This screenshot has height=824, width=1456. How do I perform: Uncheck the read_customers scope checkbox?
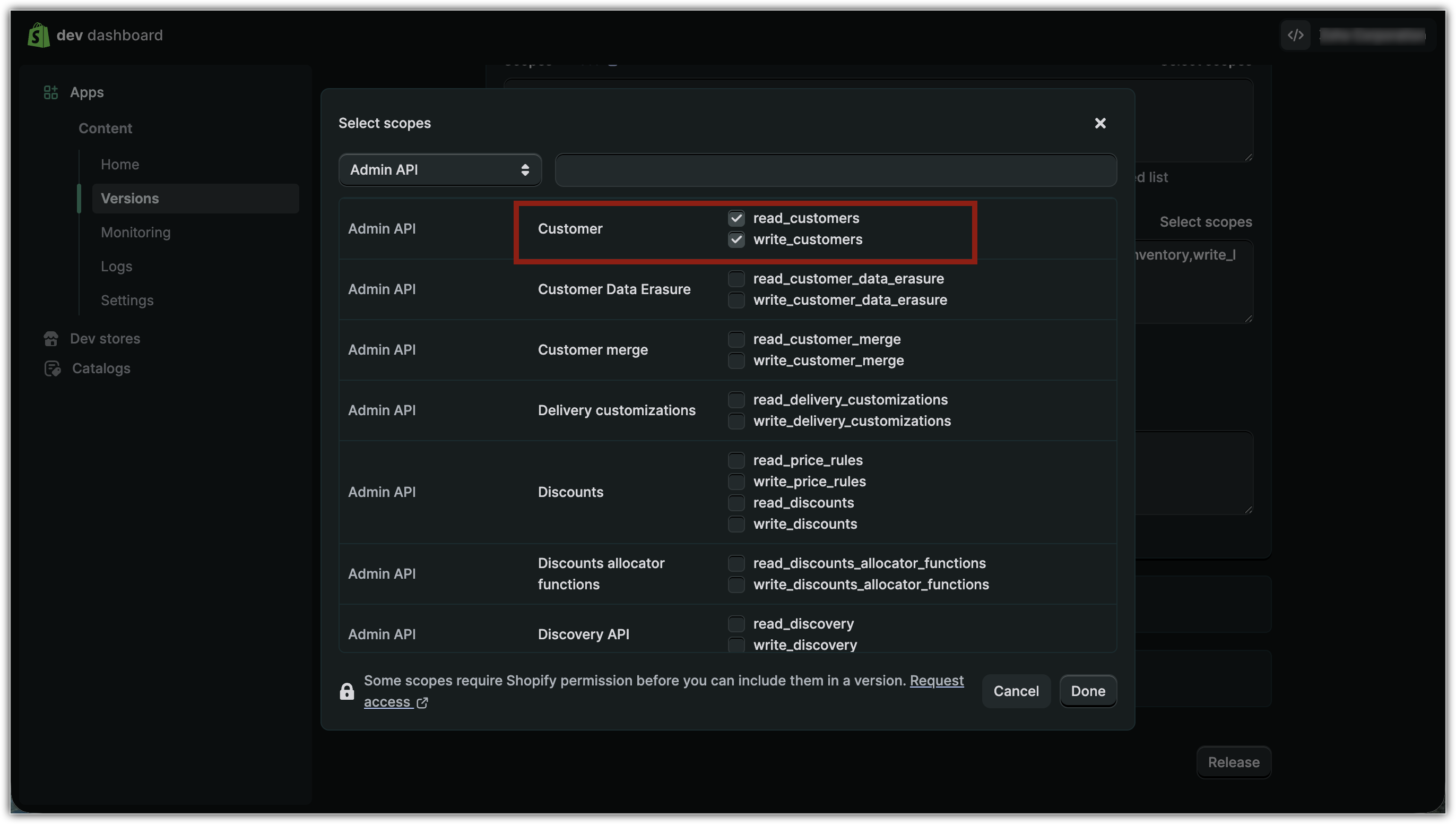[x=735, y=218]
